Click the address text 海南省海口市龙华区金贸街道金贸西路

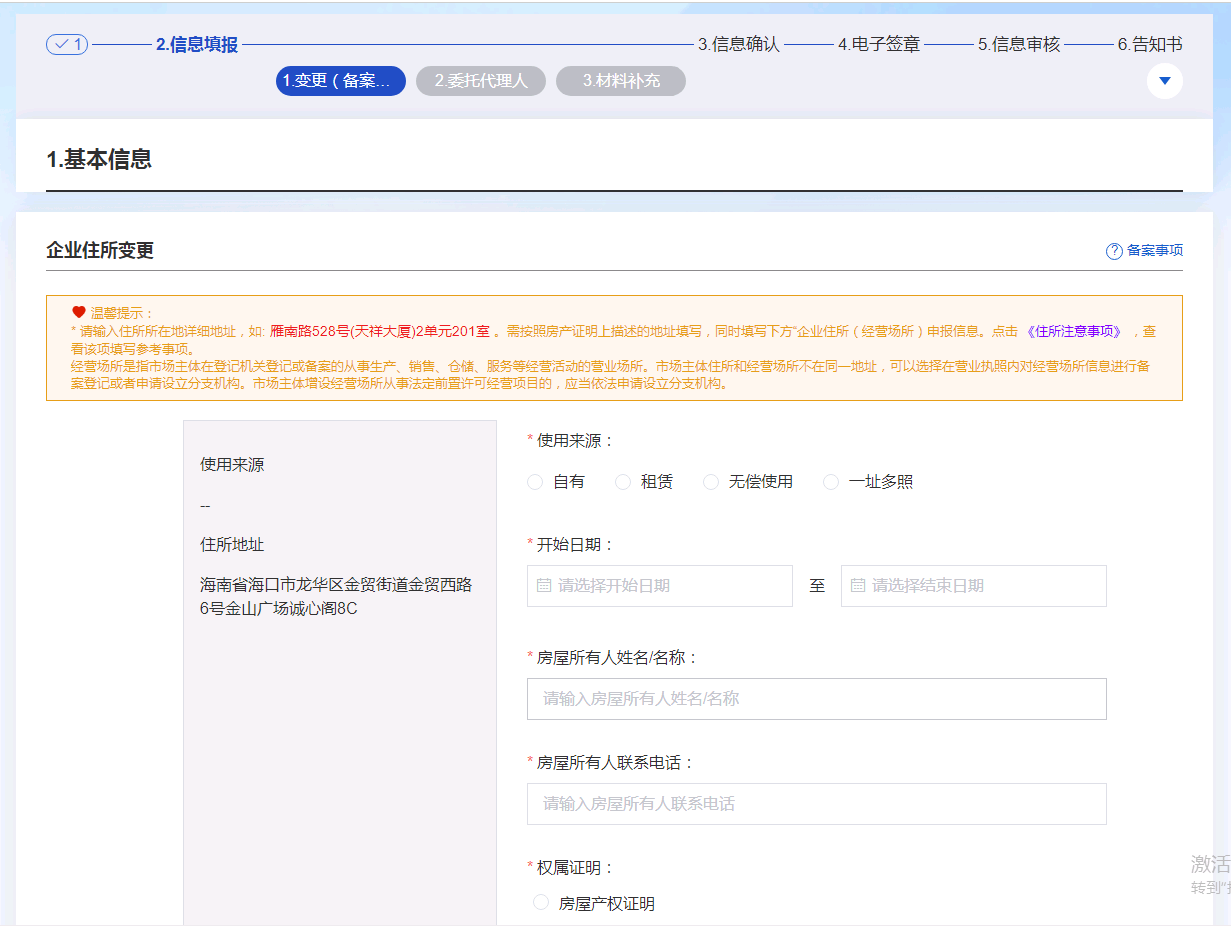point(336,585)
